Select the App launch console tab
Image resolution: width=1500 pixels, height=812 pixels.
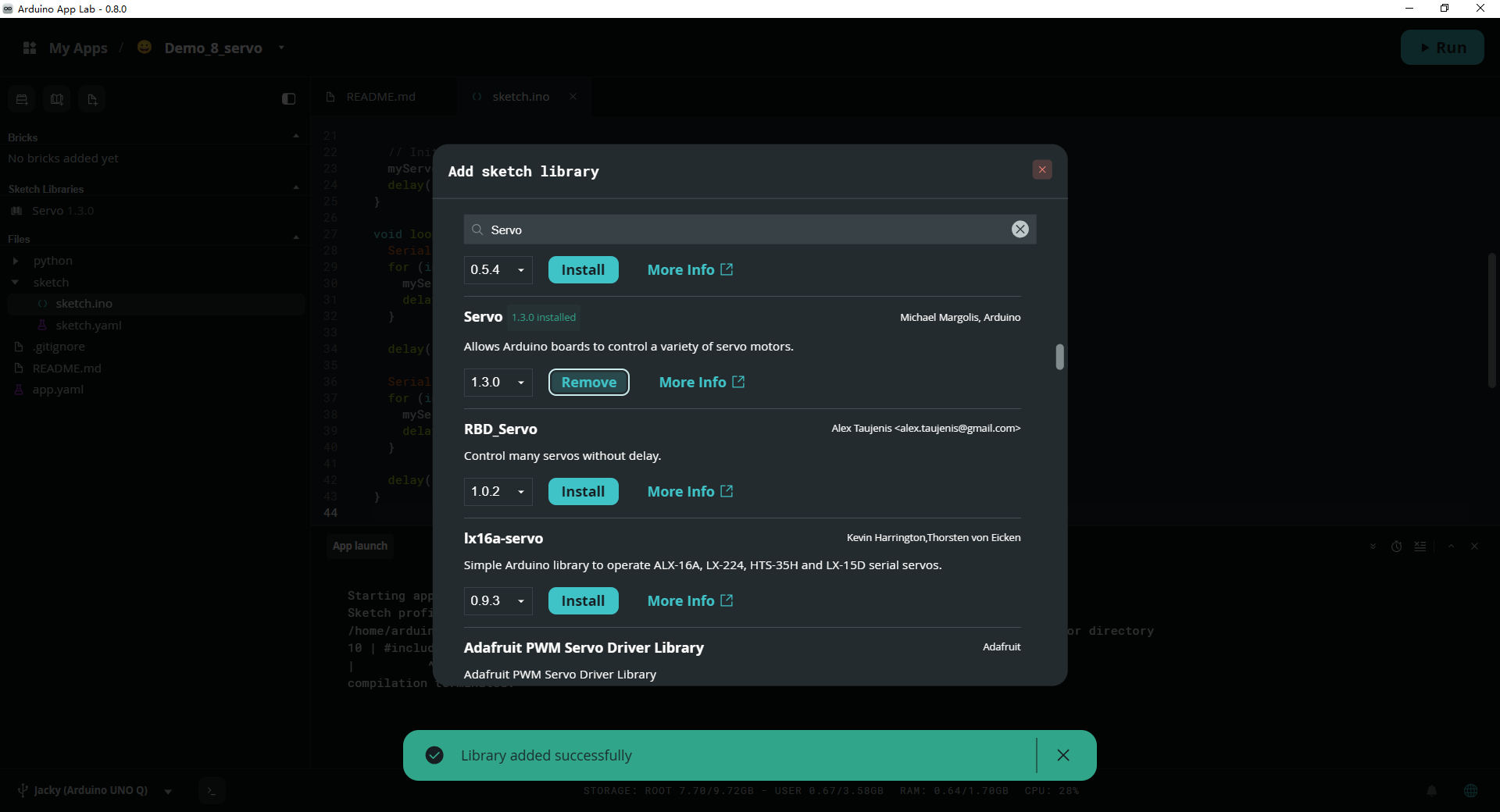click(359, 546)
